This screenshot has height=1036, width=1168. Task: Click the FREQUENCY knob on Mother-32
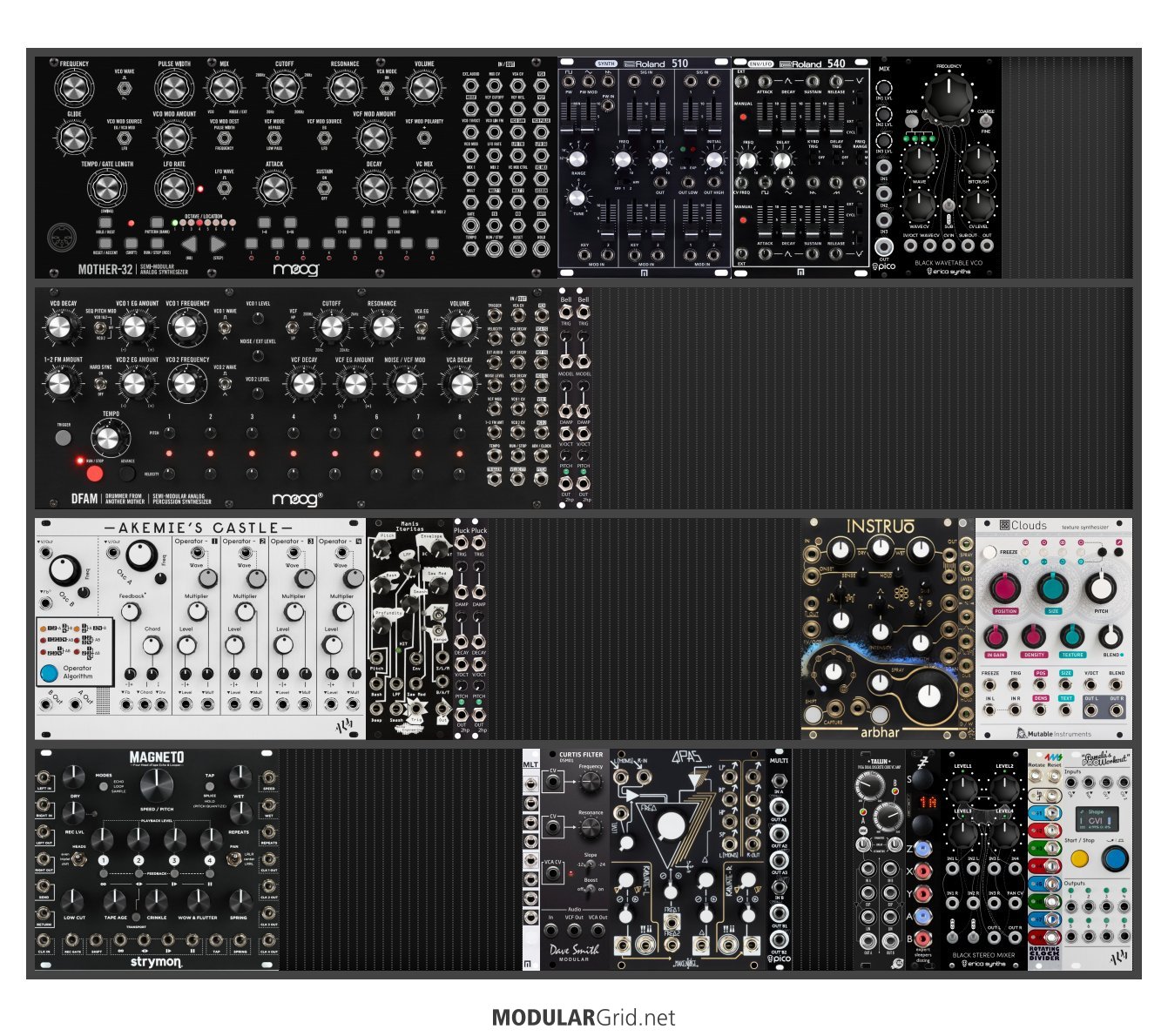coord(74,88)
